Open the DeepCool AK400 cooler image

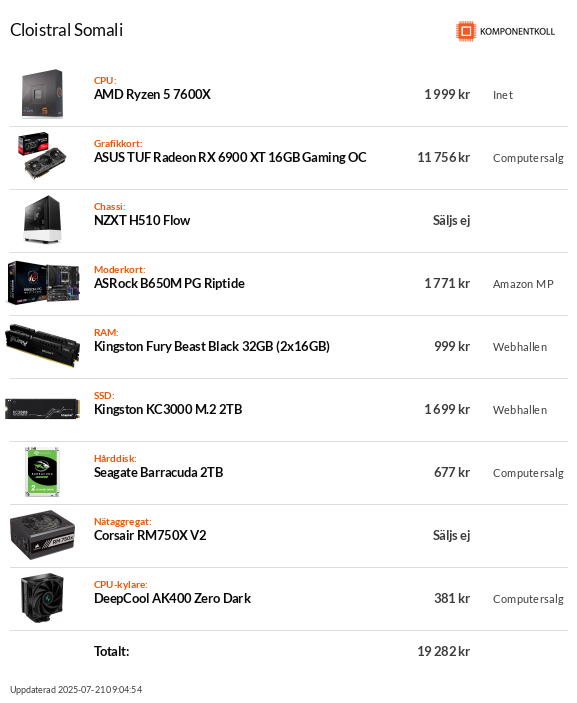click(x=42, y=598)
